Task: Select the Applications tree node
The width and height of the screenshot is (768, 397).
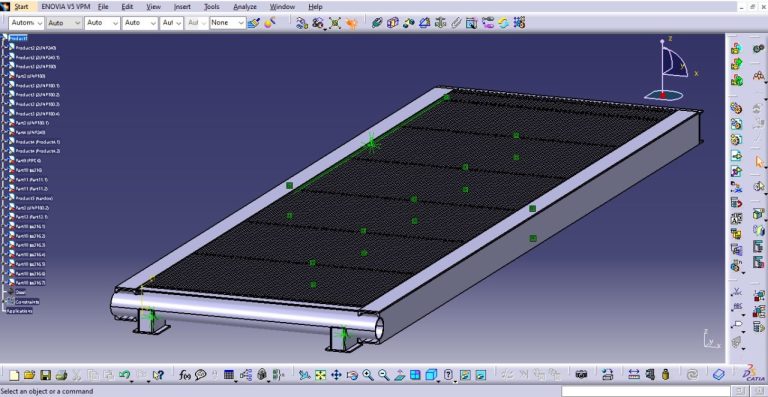Action: (19, 311)
